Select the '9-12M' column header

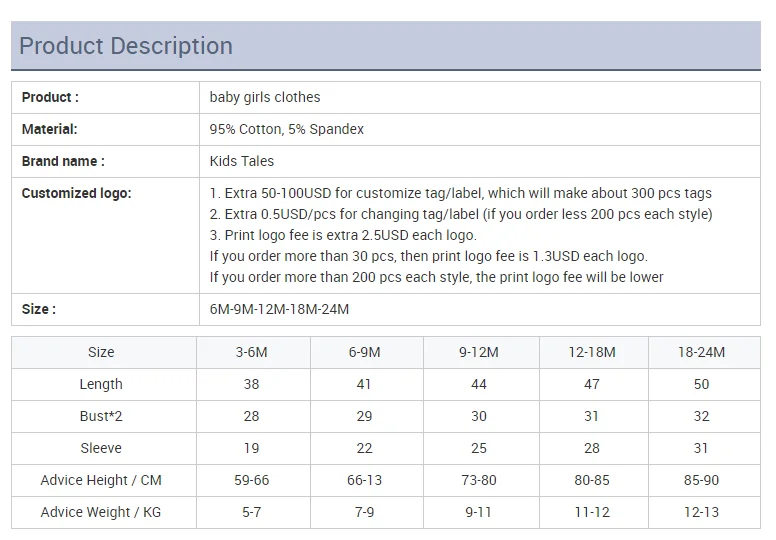479,352
